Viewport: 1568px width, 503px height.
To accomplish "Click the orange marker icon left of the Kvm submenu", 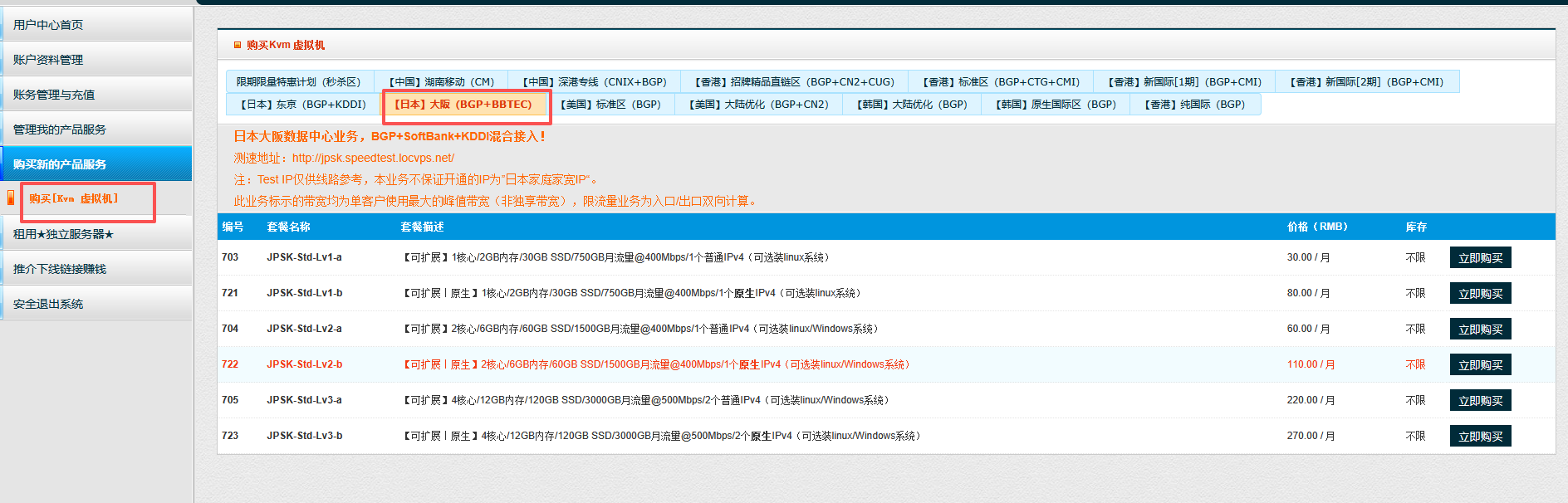I will (11, 198).
